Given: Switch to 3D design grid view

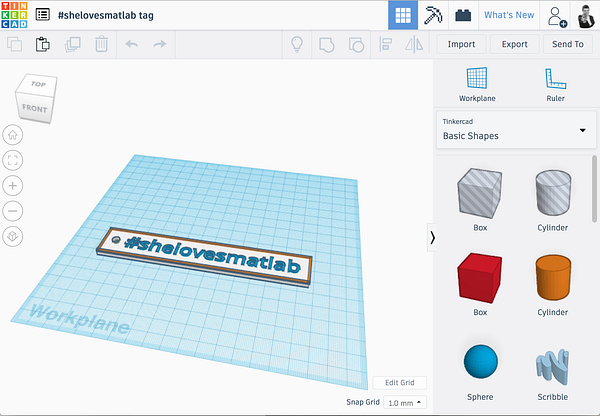Looking at the screenshot, I should click(403, 15).
